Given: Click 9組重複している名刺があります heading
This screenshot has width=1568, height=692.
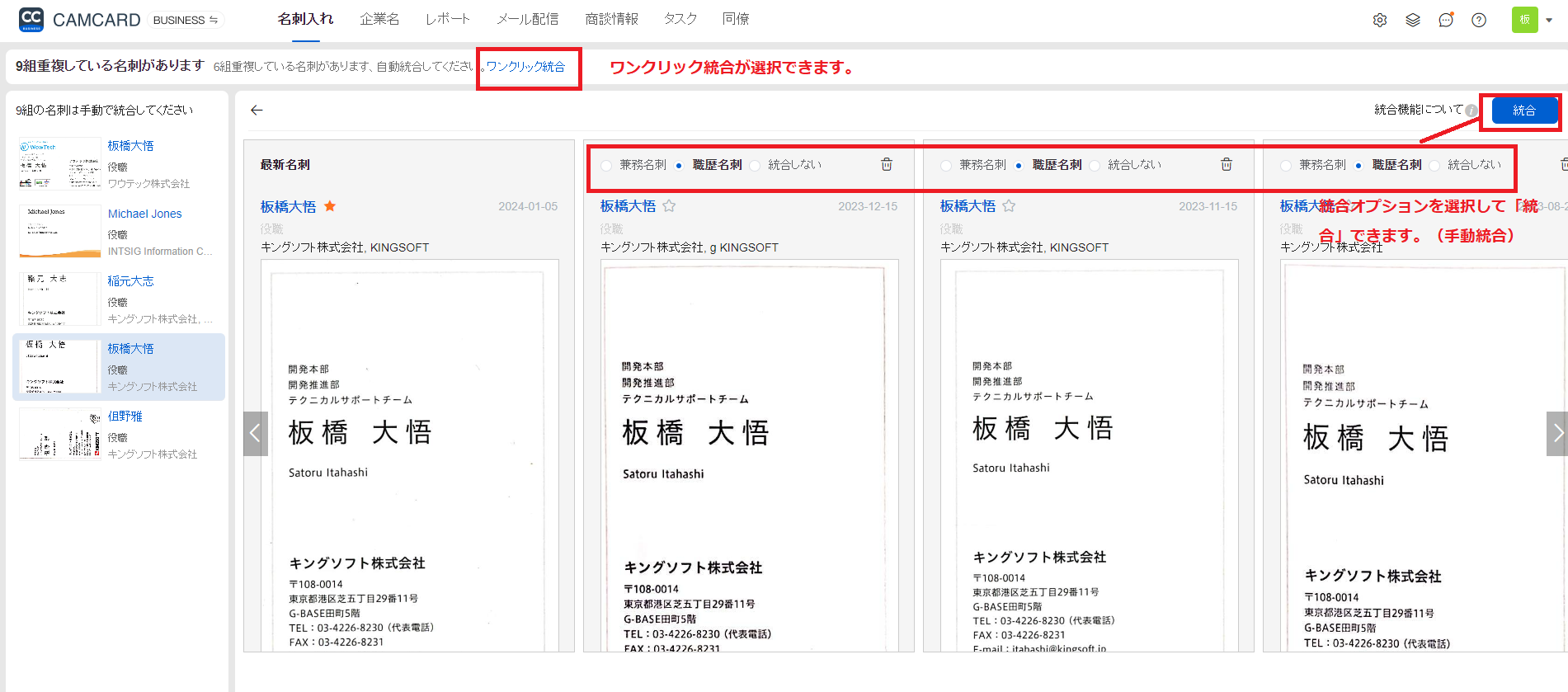Looking at the screenshot, I should coord(110,66).
